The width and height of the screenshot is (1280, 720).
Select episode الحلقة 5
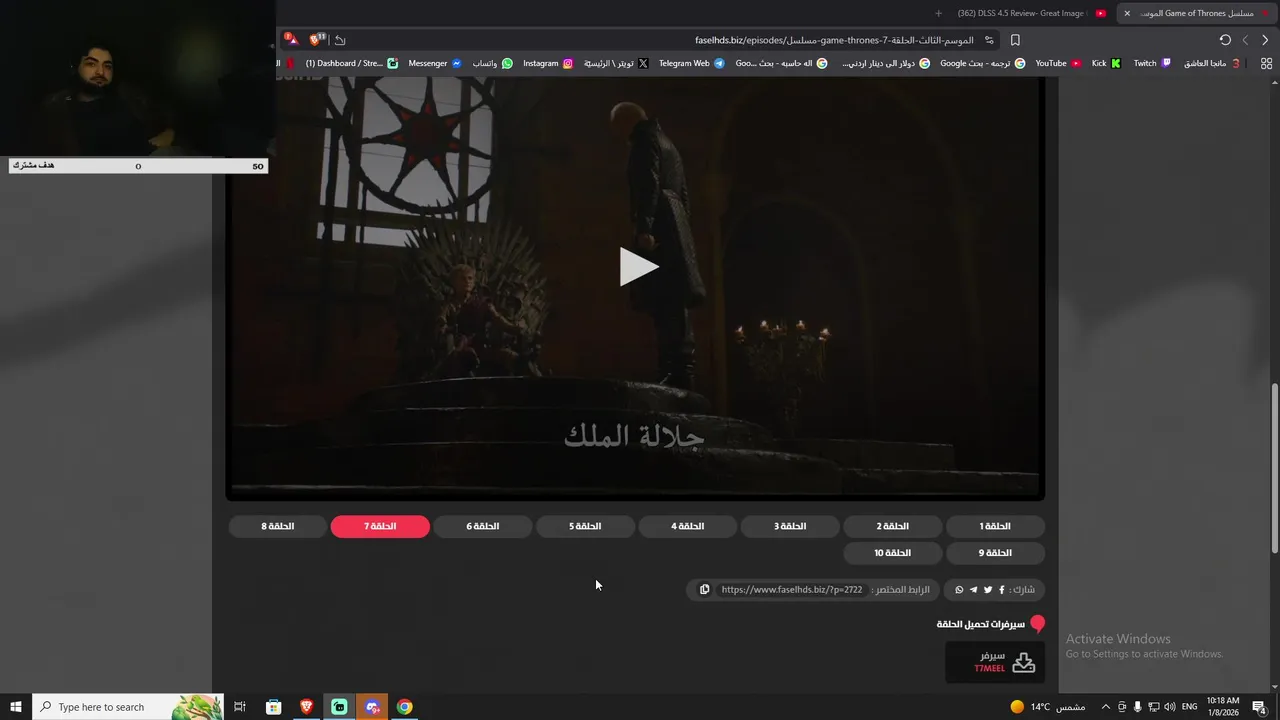[x=585, y=526]
